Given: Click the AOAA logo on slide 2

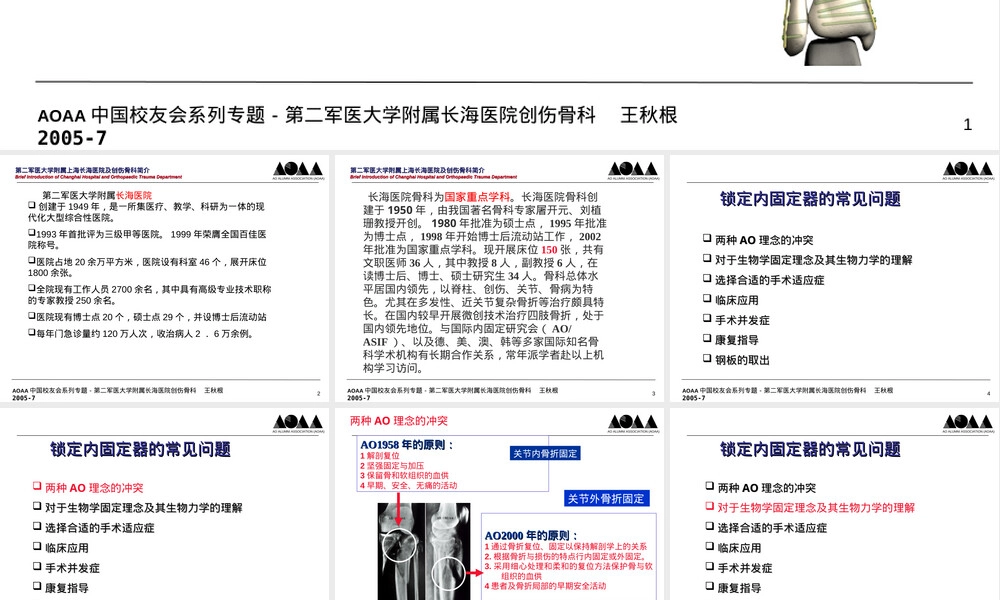Looking at the screenshot, I should [x=298, y=170].
